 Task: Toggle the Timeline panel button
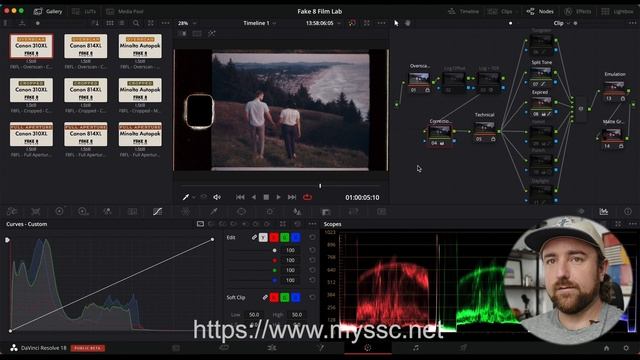click(463, 11)
